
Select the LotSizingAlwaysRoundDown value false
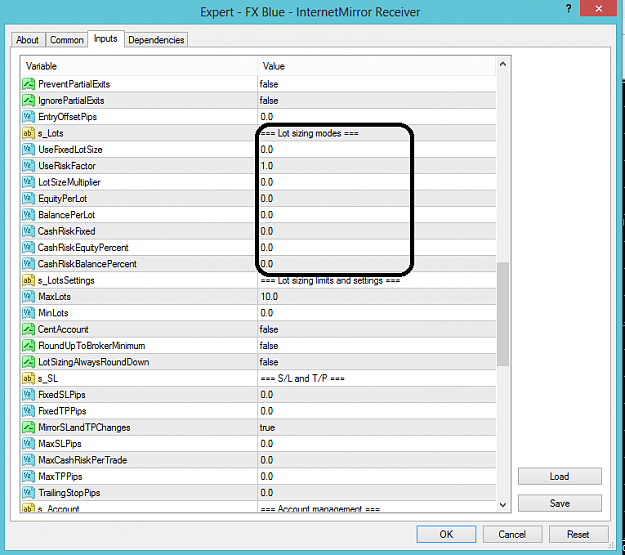point(269,362)
